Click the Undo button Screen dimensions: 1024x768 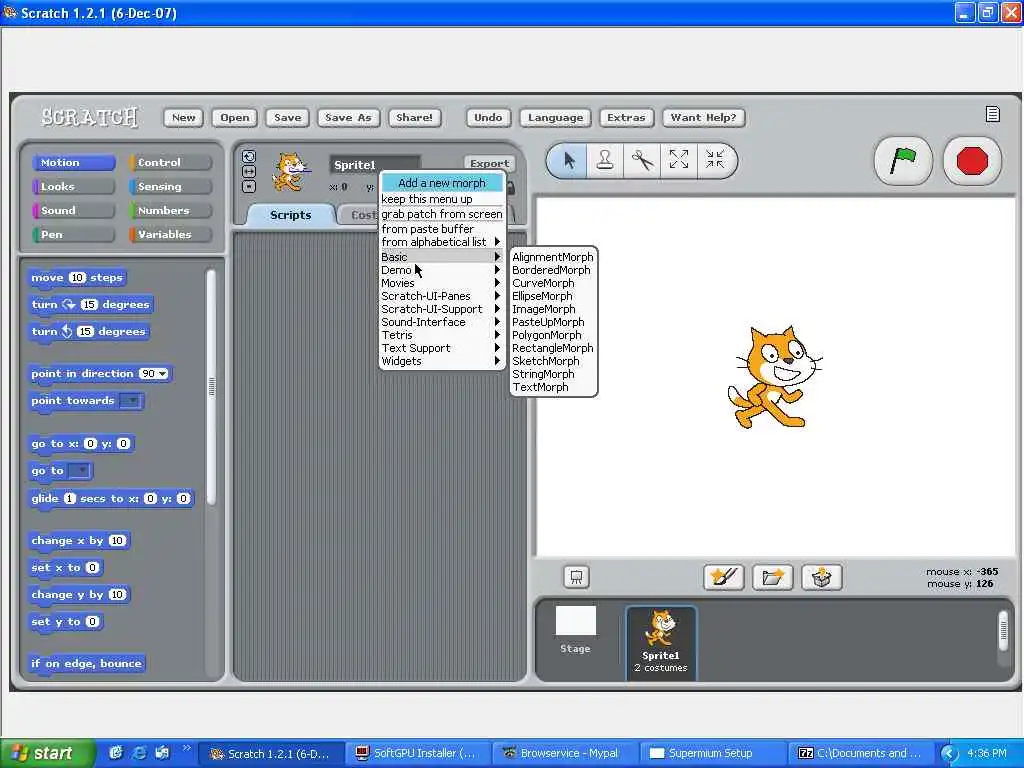click(x=488, y=118)
